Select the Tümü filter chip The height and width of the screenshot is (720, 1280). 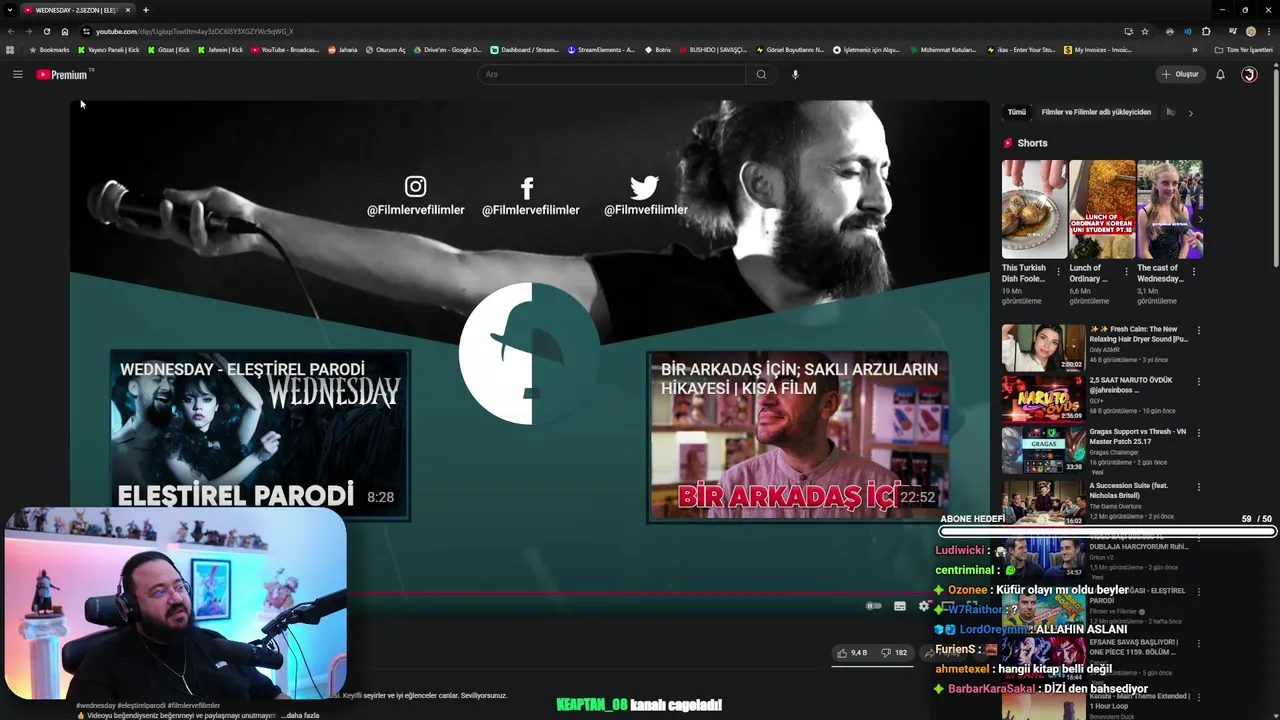coord(1016,112)
